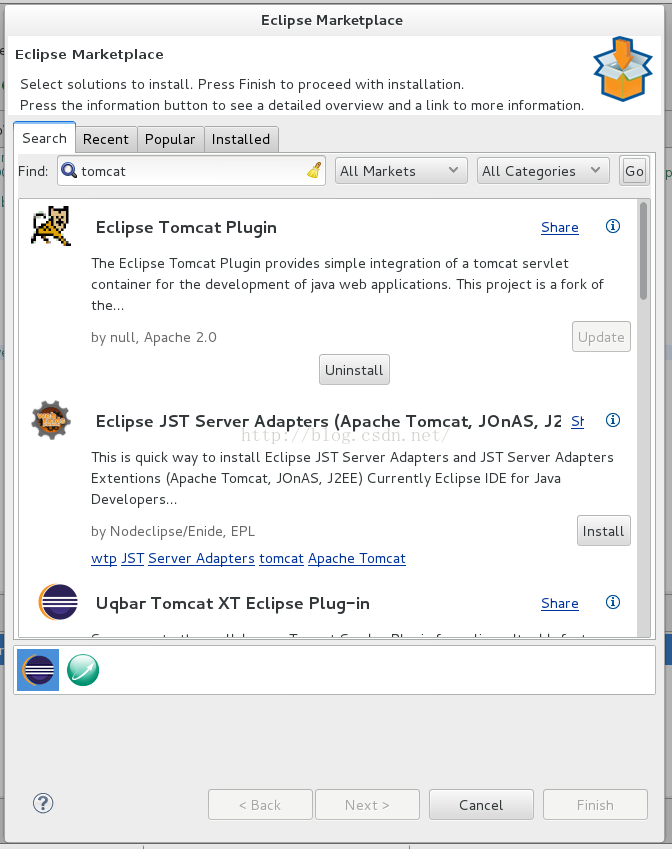This screenshot has width=672, height=849.
Task: Click the Uqbar Tomcat XT Eclipse Plug-in title
Action: (233, 603)
